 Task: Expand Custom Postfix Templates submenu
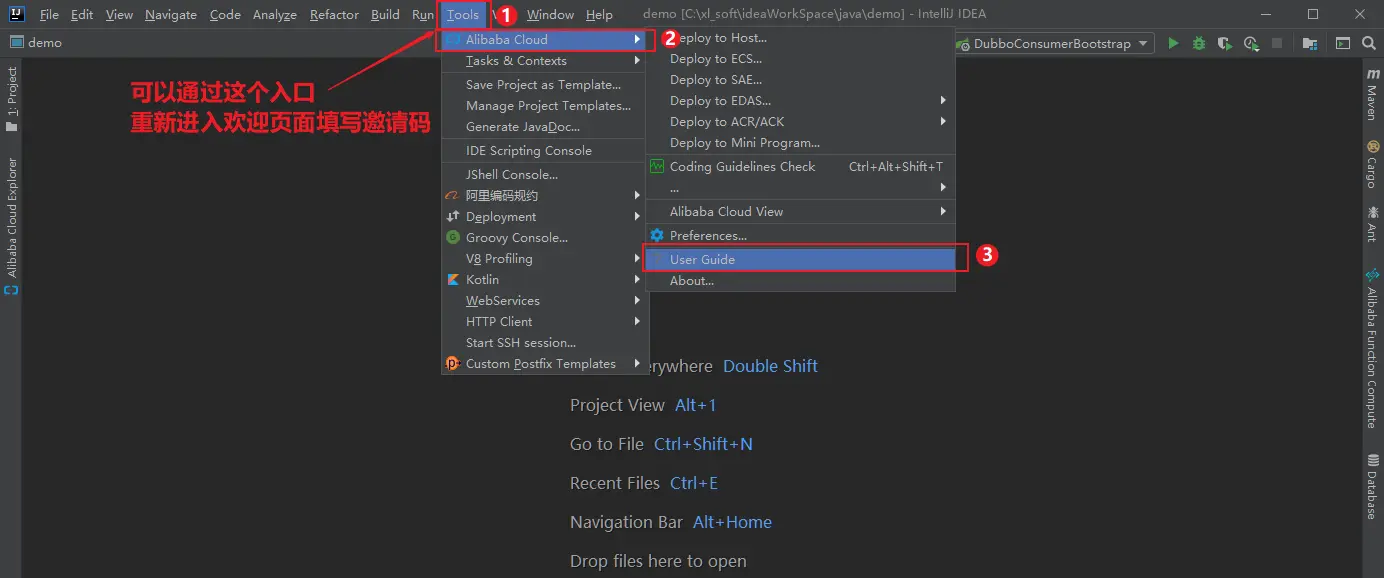tap(545, 364)
